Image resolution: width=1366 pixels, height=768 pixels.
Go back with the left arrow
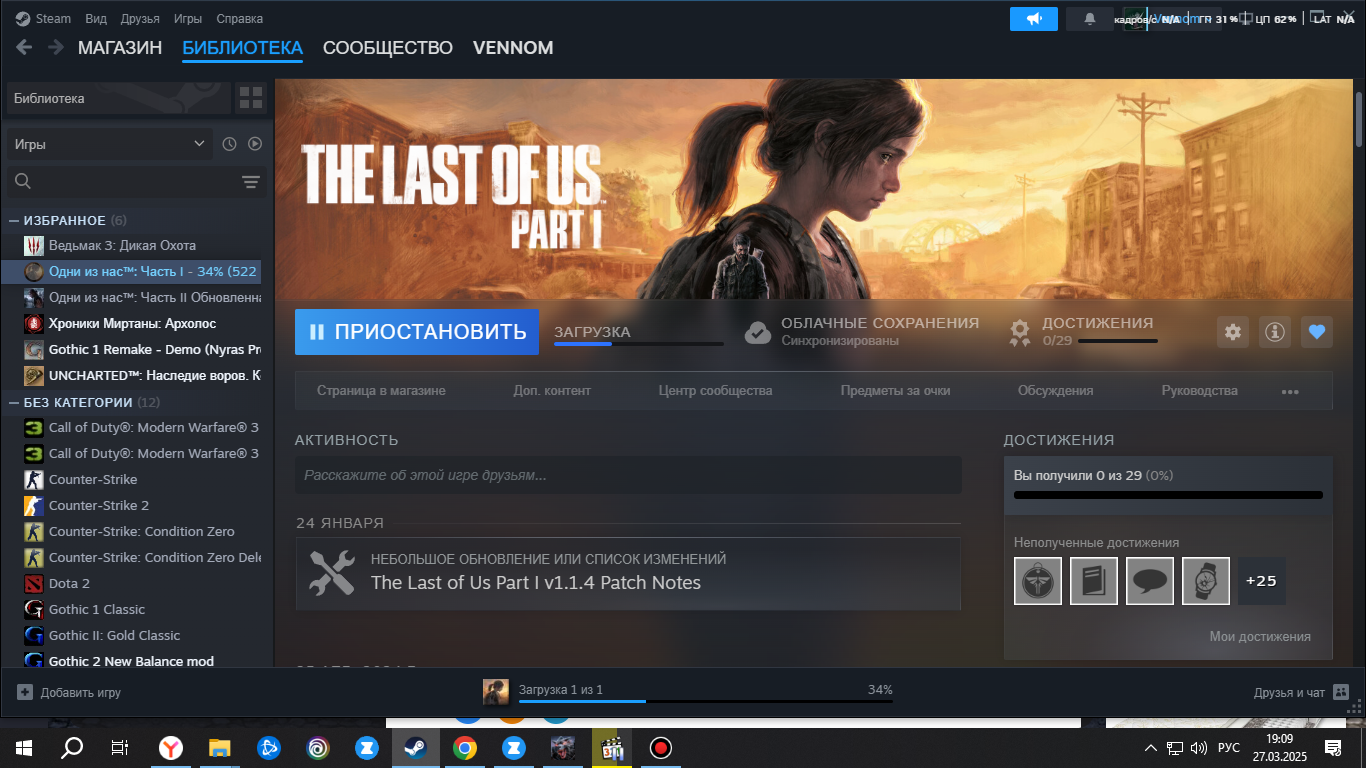pos(24,47)
